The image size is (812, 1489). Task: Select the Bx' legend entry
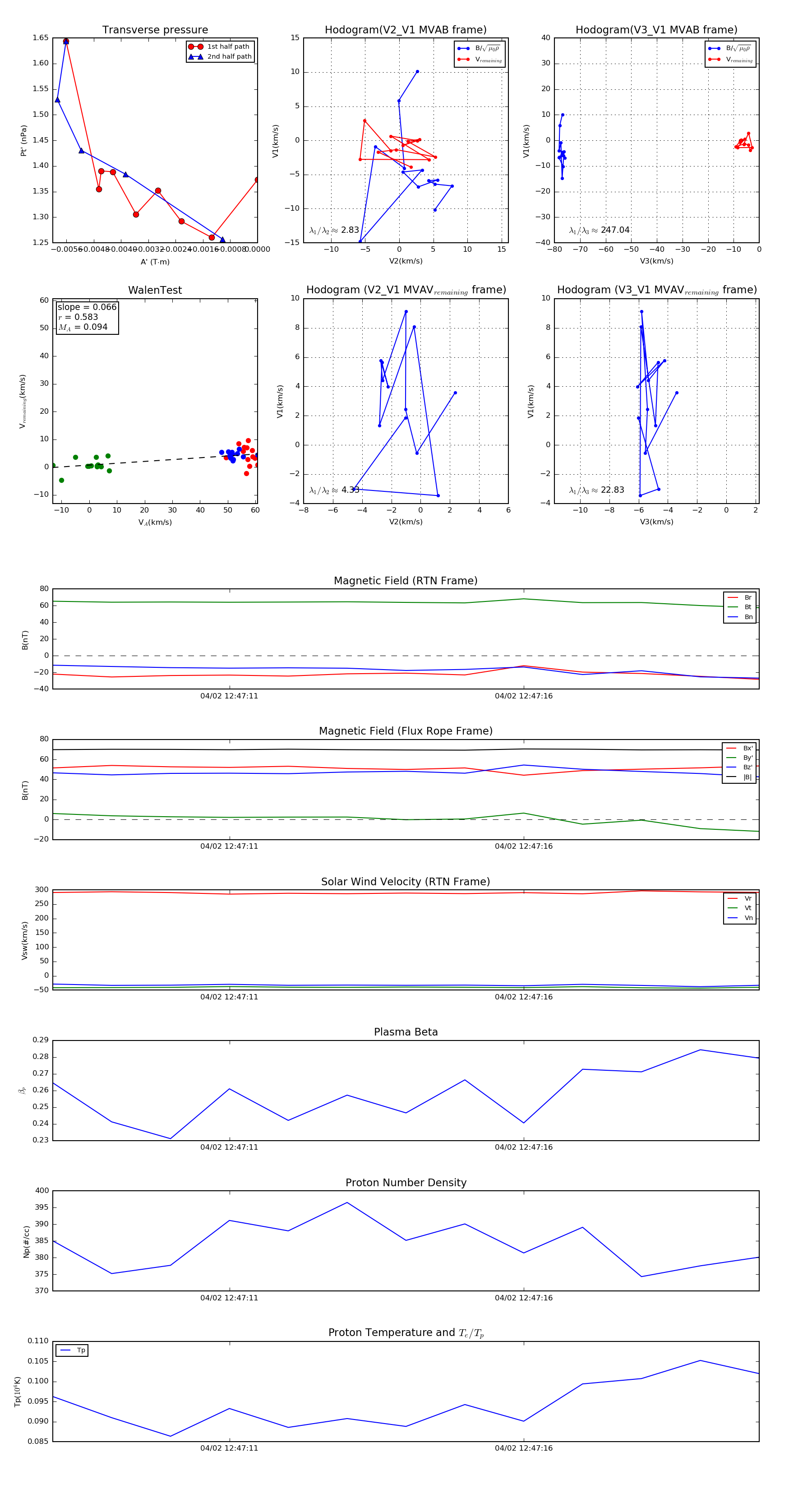coord(739,748)
